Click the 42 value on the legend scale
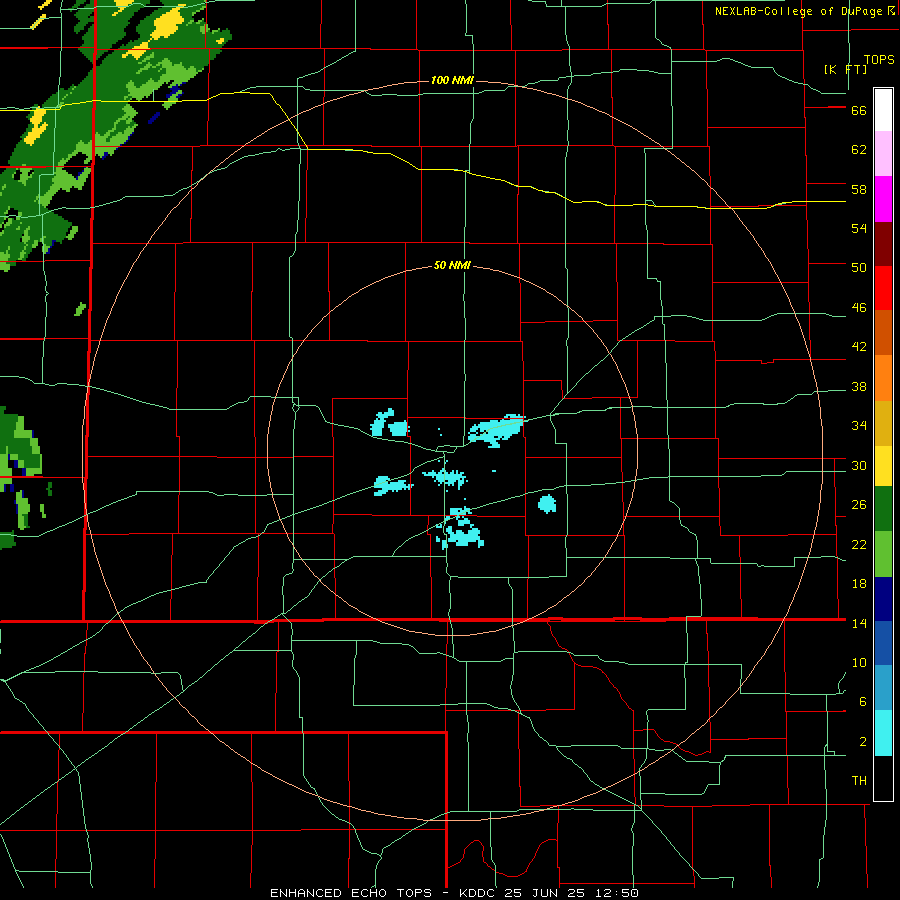This screenshot has width=900, height=900. 859,347
